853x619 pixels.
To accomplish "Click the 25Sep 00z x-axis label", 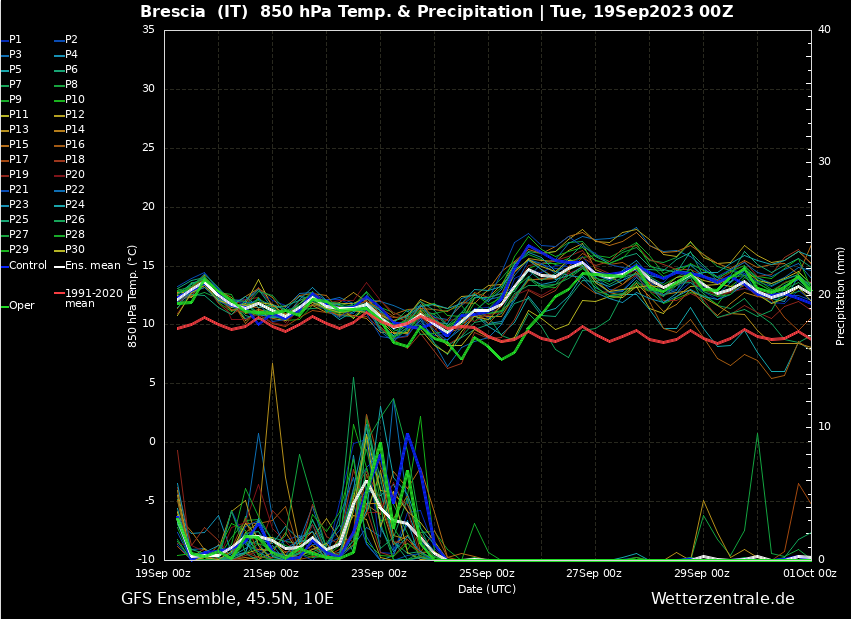I will [x=486, y=573].
